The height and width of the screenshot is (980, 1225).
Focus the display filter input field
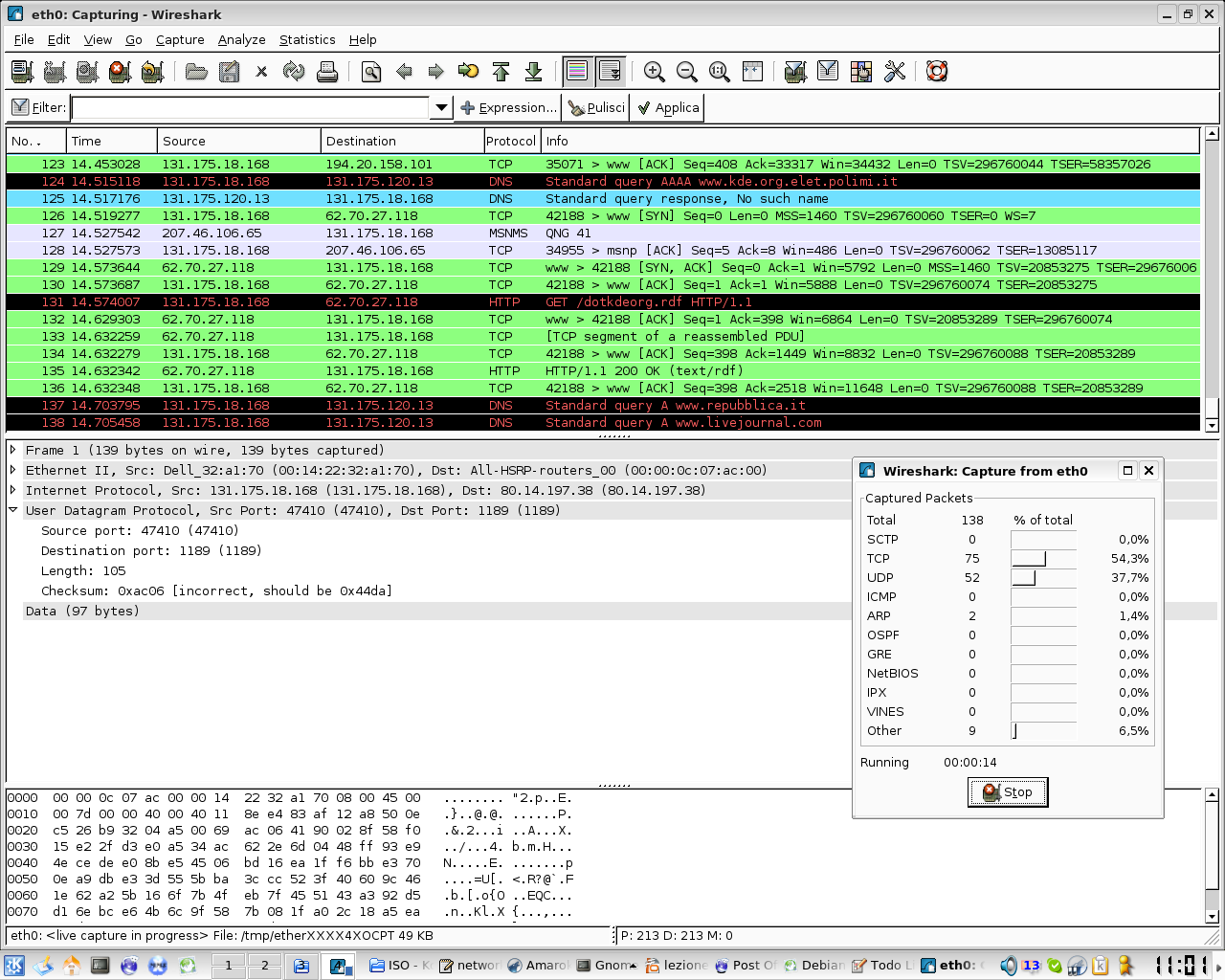tap(251, 107)
